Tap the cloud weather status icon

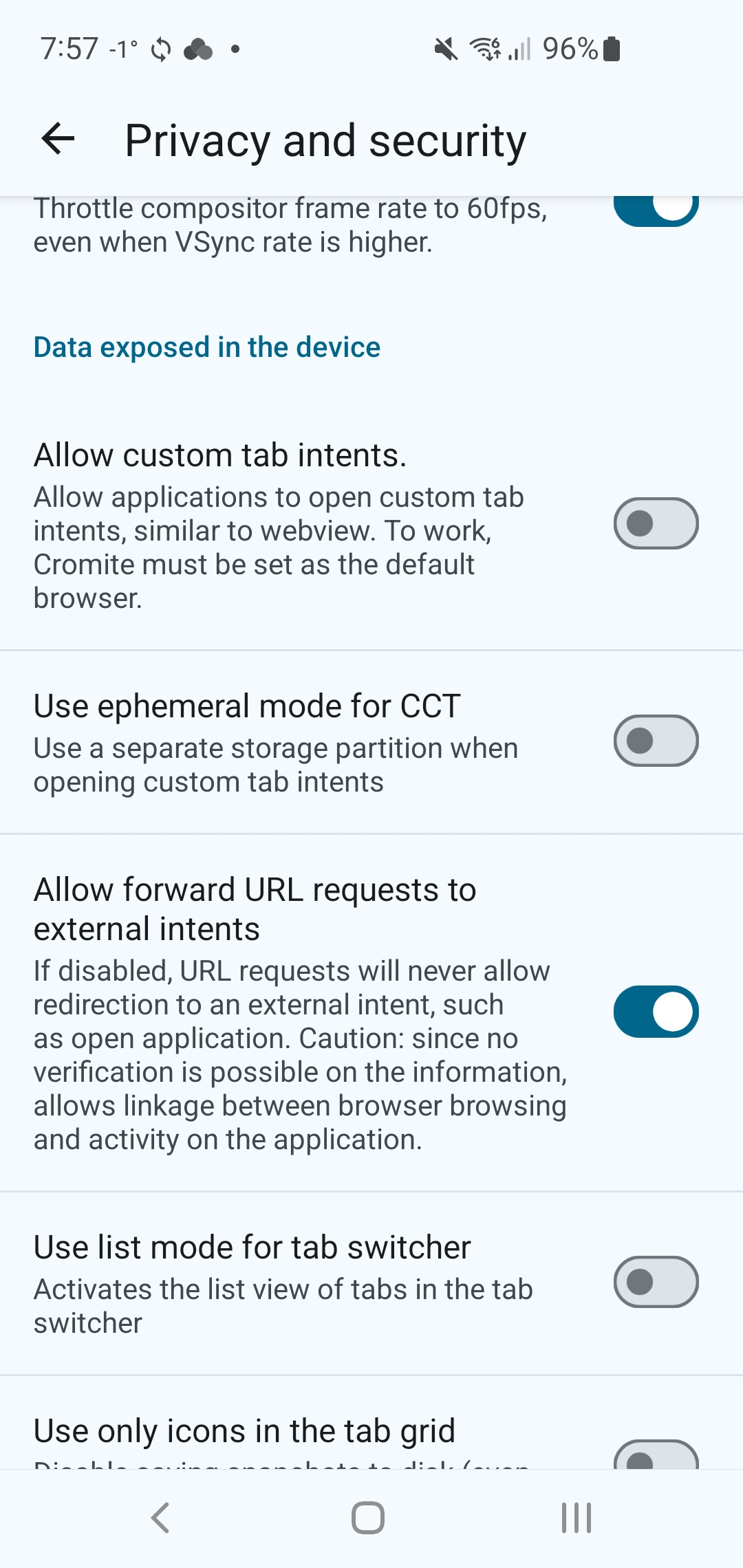[x=199, y=50]
